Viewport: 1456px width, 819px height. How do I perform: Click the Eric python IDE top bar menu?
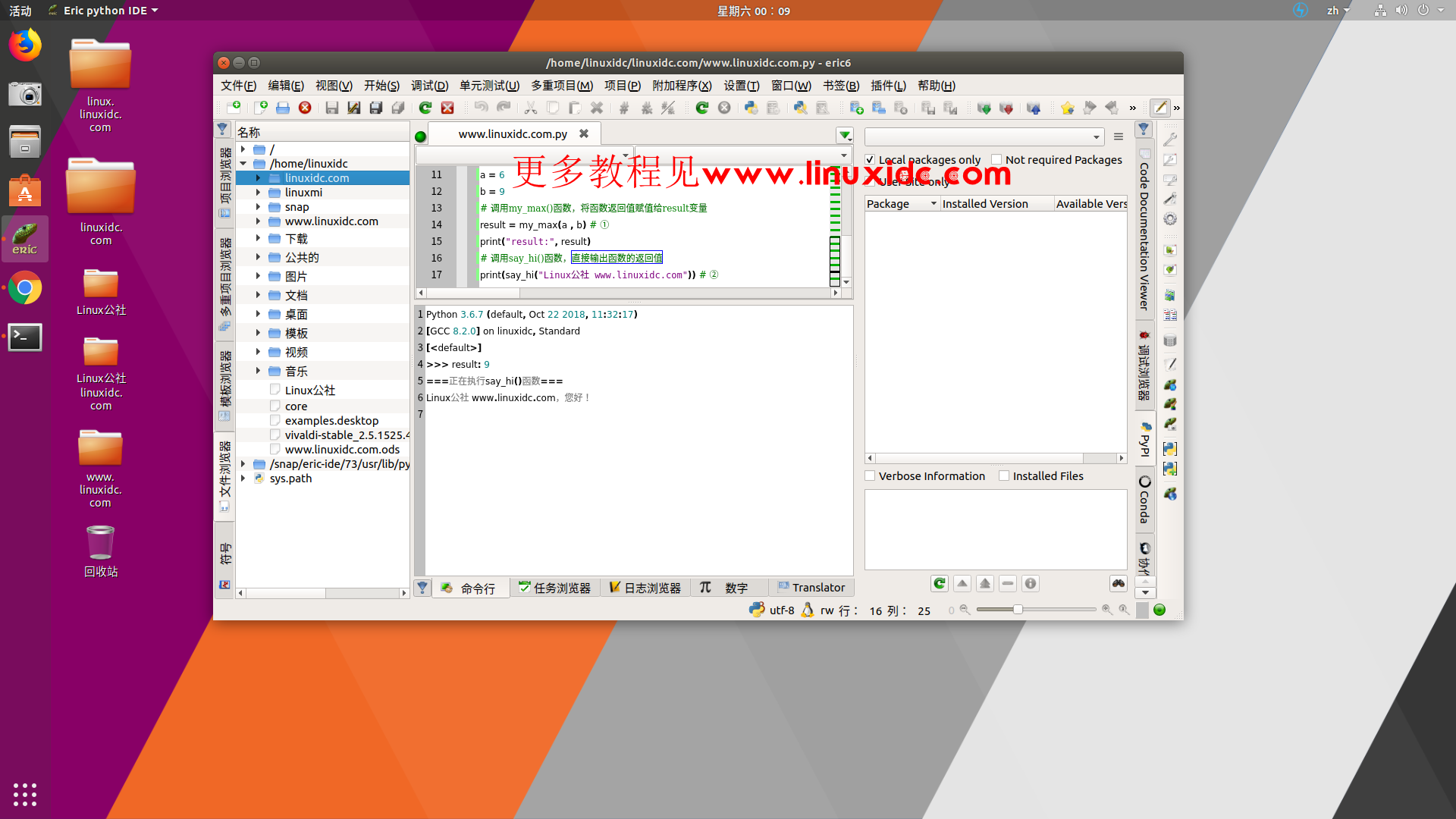coord(103,11)
